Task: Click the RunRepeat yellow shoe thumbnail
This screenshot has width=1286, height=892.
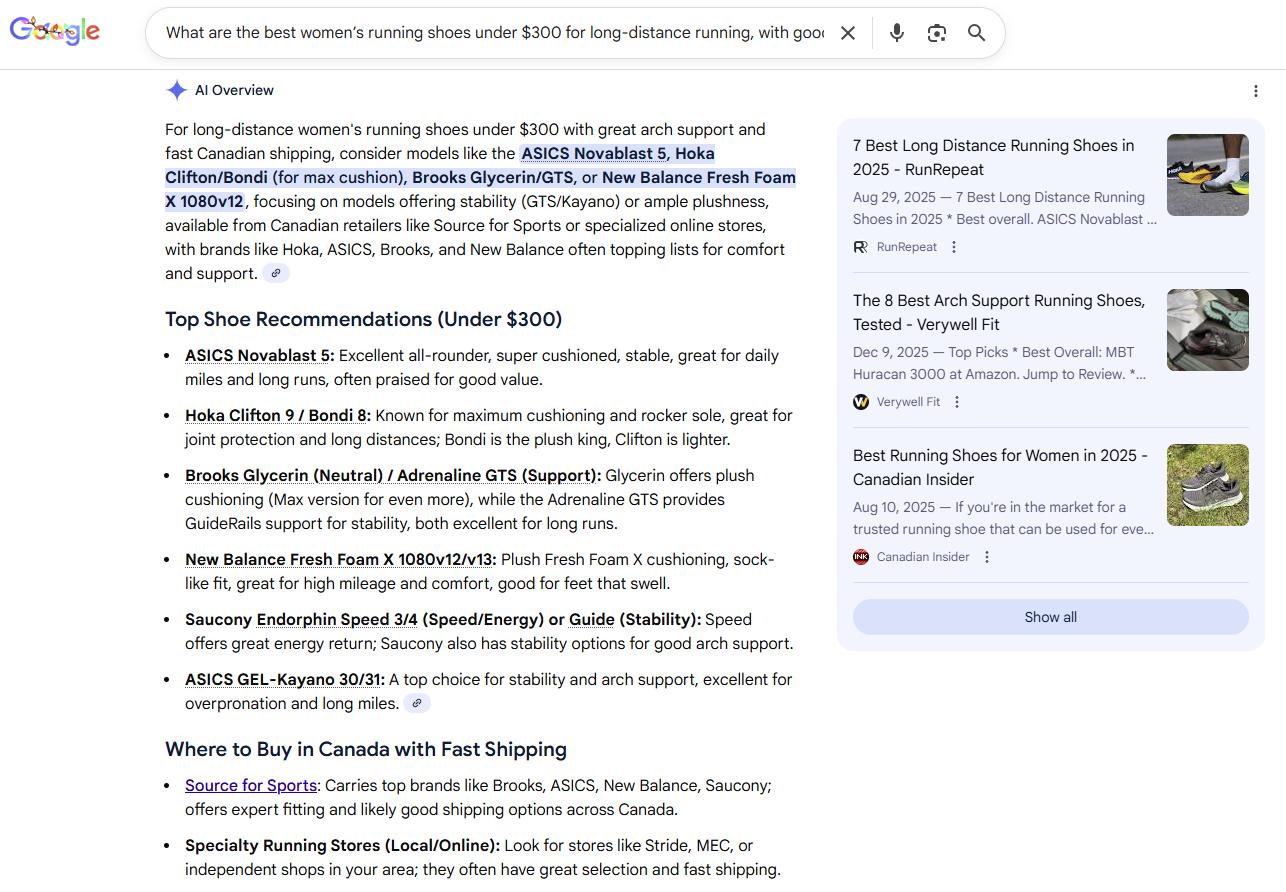Action: click(x=1207, y=175)
